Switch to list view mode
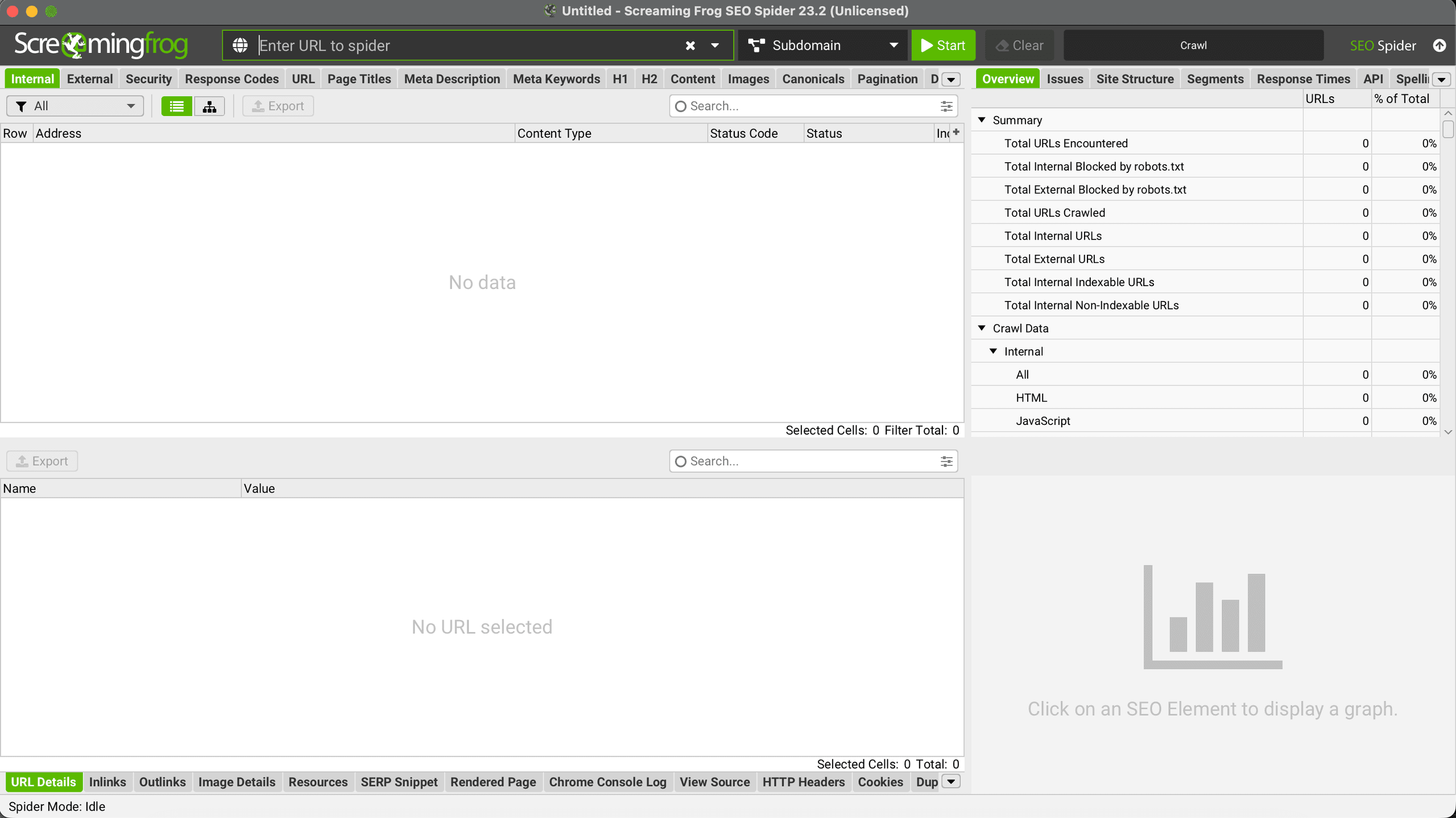The height and width of the screenshot is (818, 1456). [x=176, y=106]
